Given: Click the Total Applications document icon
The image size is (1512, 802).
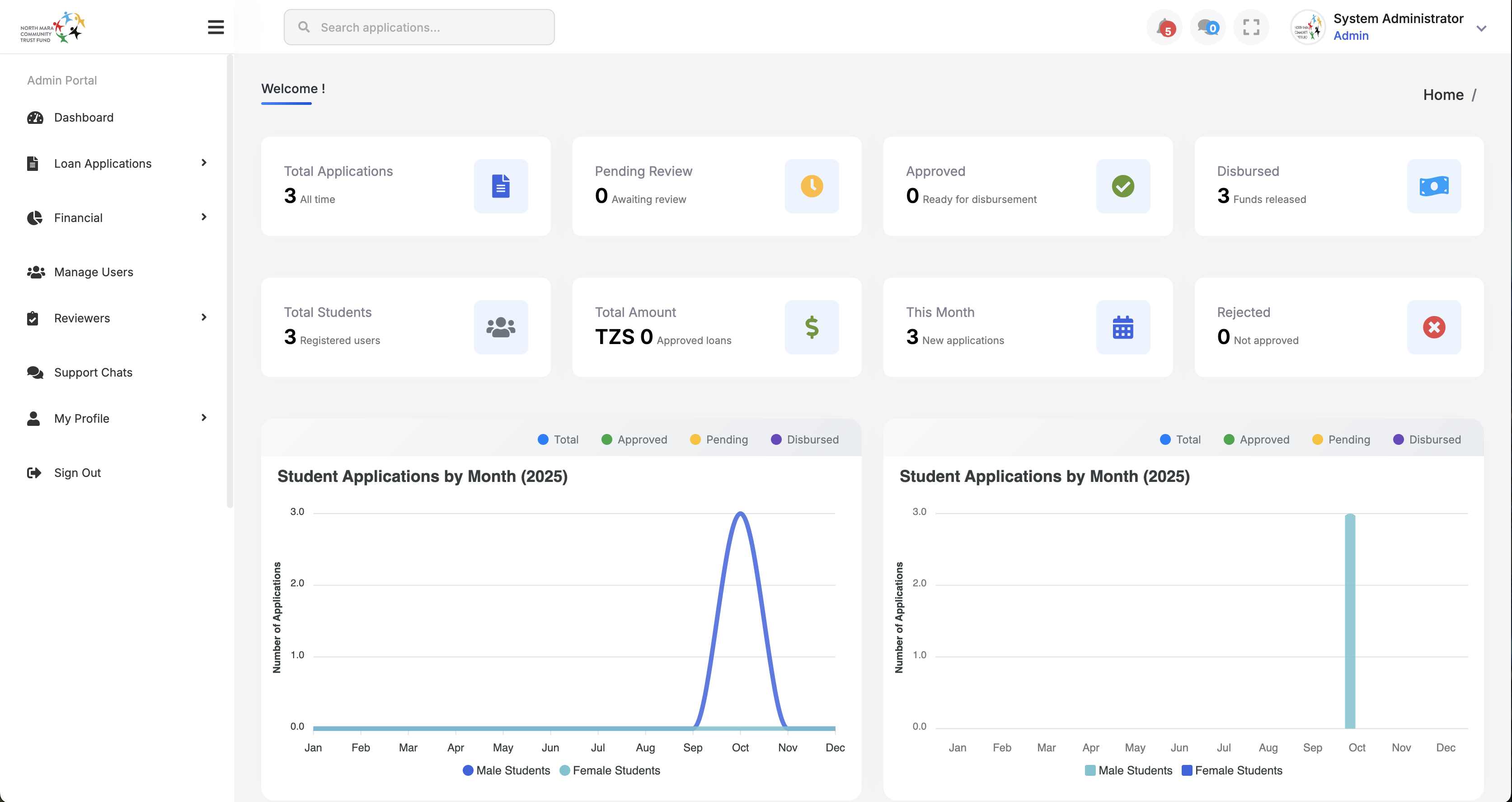Looking at the screenshot, I should (501, 186).
